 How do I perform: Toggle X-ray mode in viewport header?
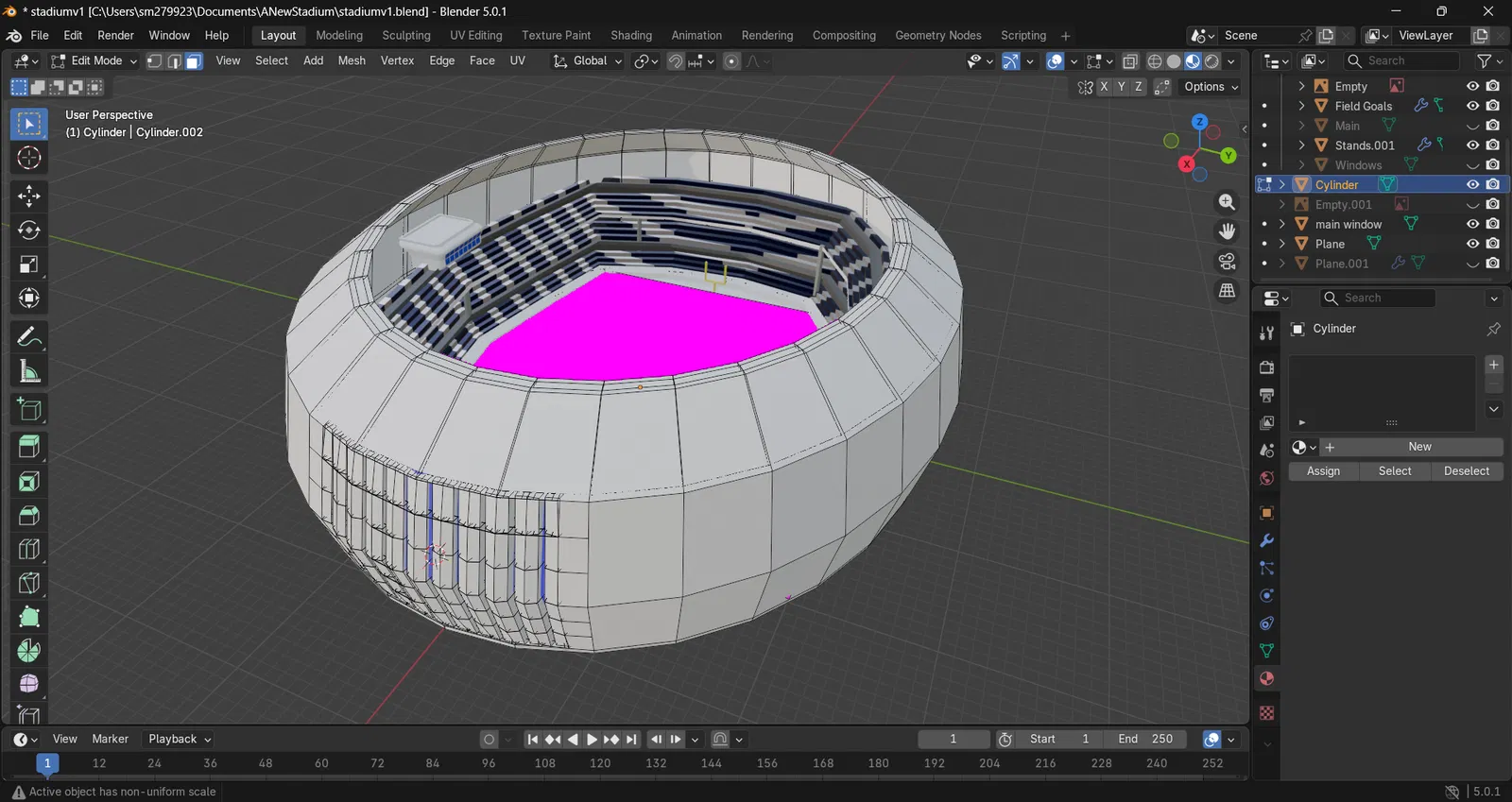coord(1130,61)
